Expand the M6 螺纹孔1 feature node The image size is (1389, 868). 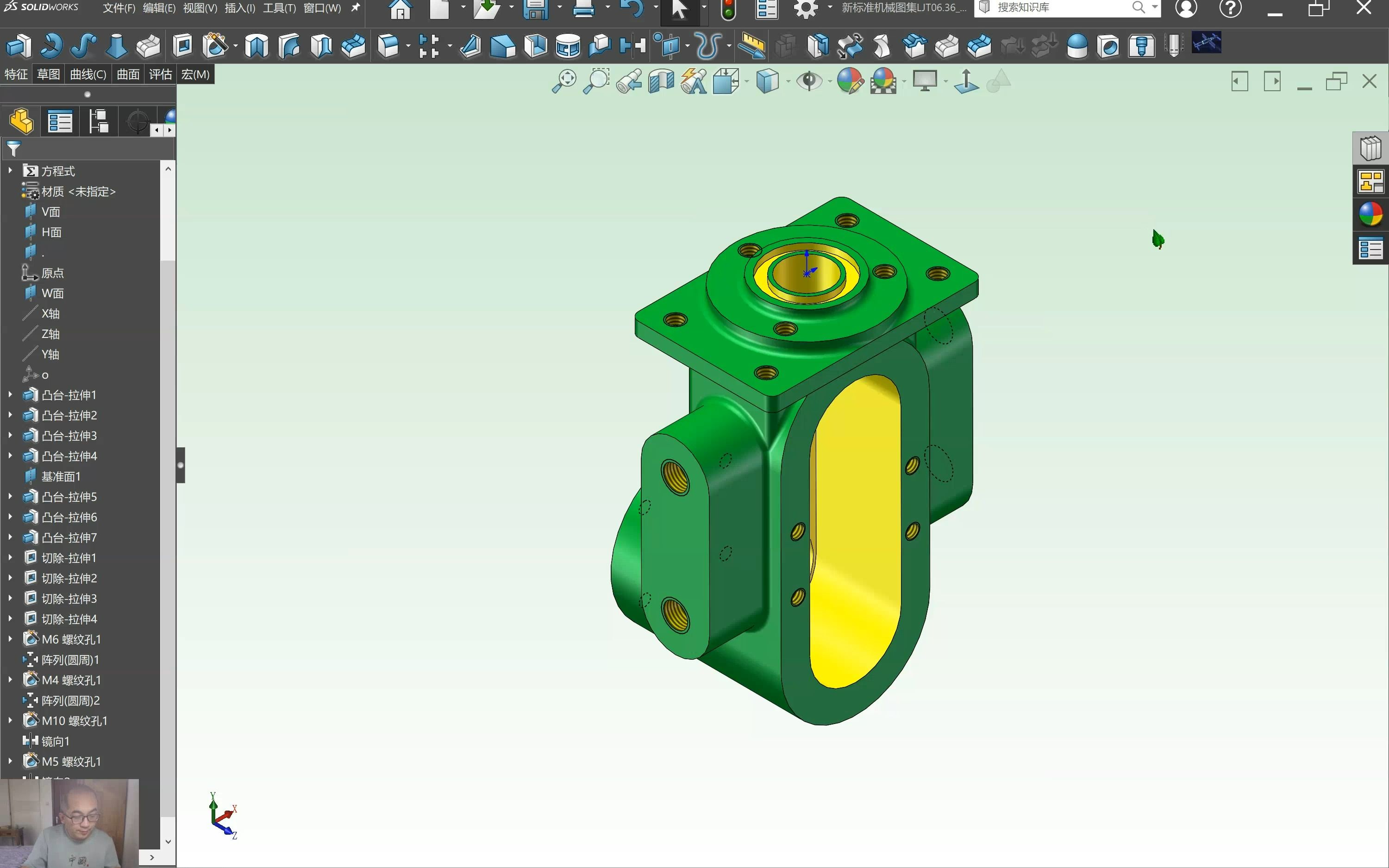coord(10,639)
